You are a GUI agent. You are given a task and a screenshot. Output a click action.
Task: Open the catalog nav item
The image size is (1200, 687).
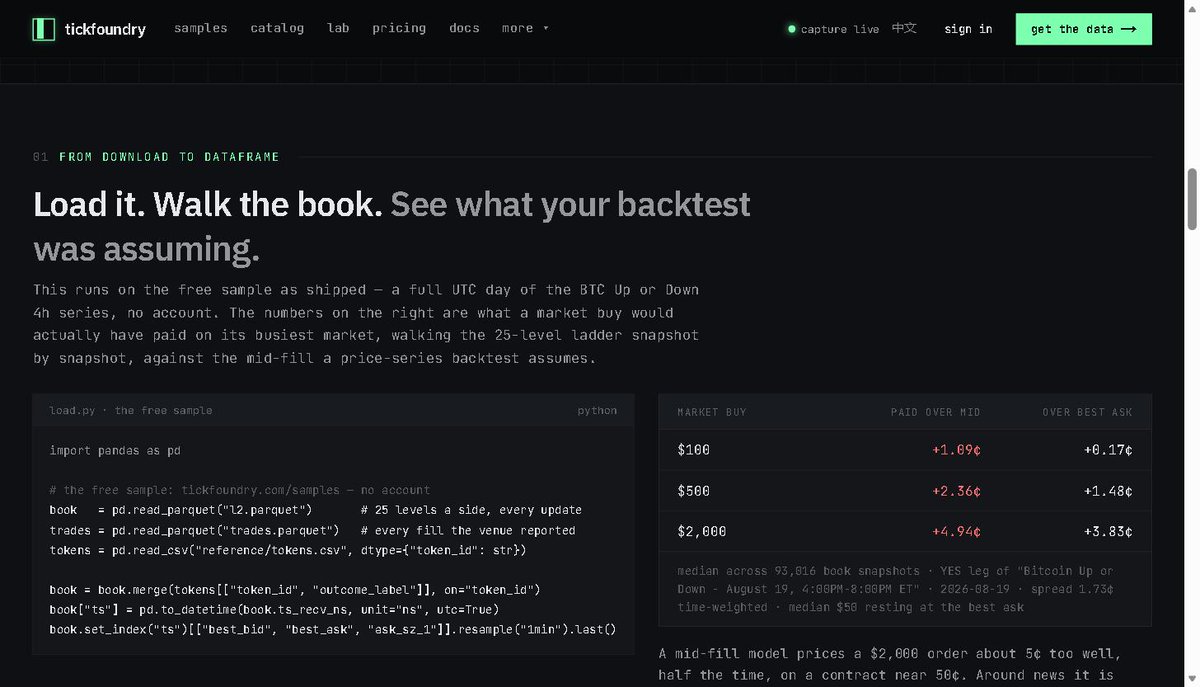pos(277,28)
